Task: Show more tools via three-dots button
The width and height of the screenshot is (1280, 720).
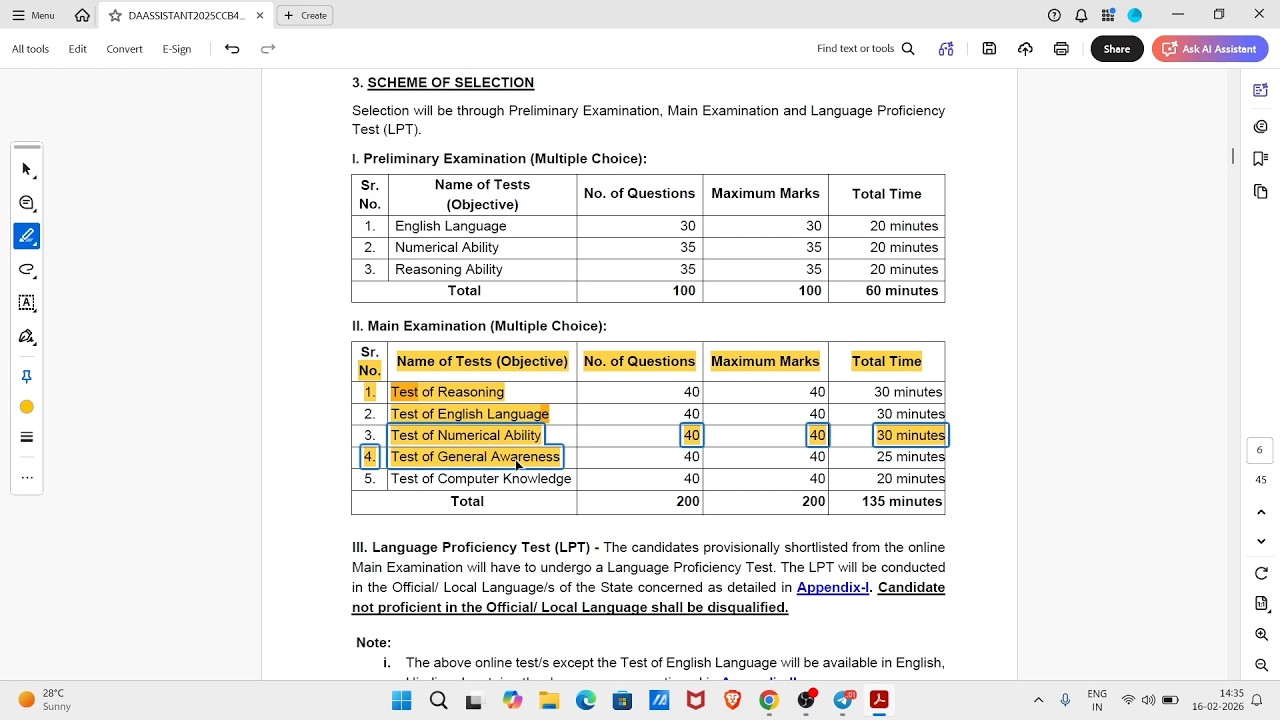Action: 27,477
